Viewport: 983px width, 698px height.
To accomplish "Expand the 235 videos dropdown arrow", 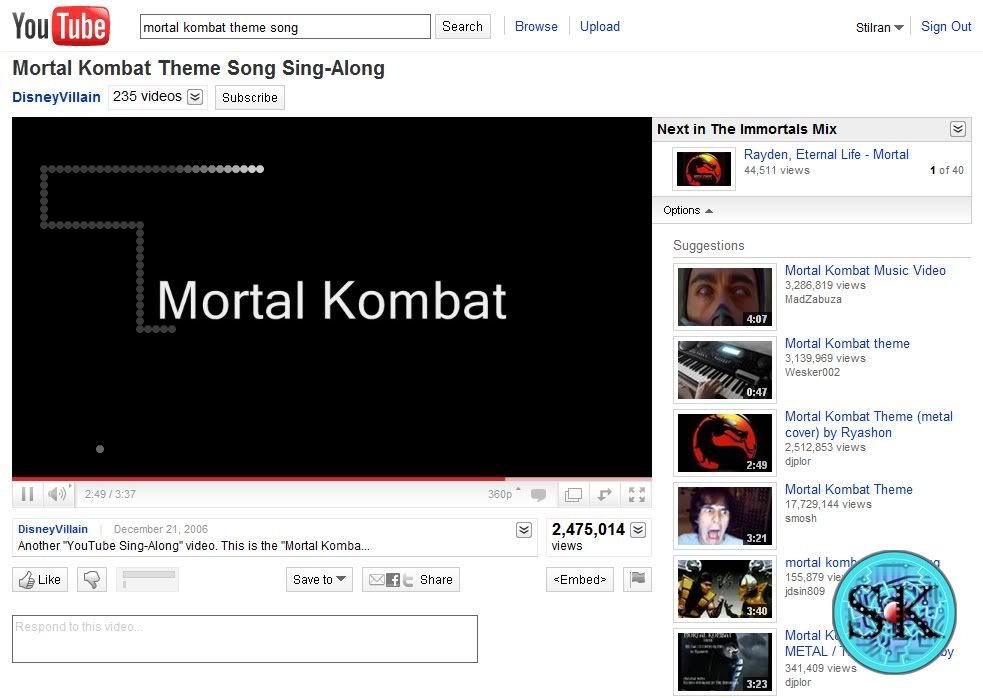I will [x=195, y=97].
